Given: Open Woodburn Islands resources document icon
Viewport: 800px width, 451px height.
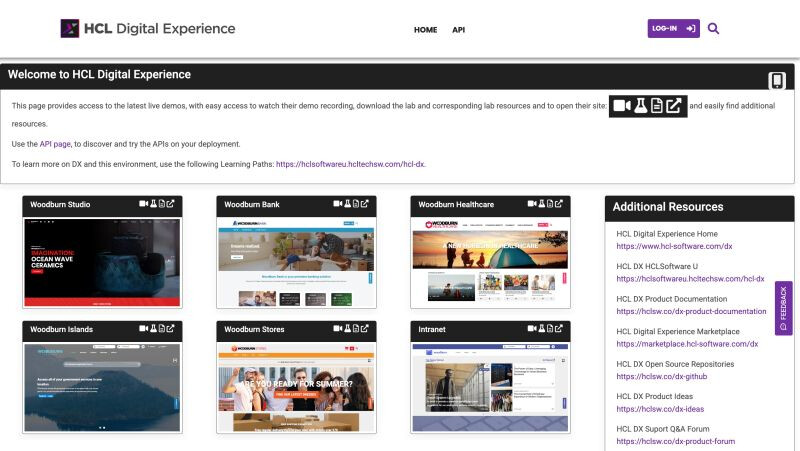Looking at the screenshot, I should [162, 329].
